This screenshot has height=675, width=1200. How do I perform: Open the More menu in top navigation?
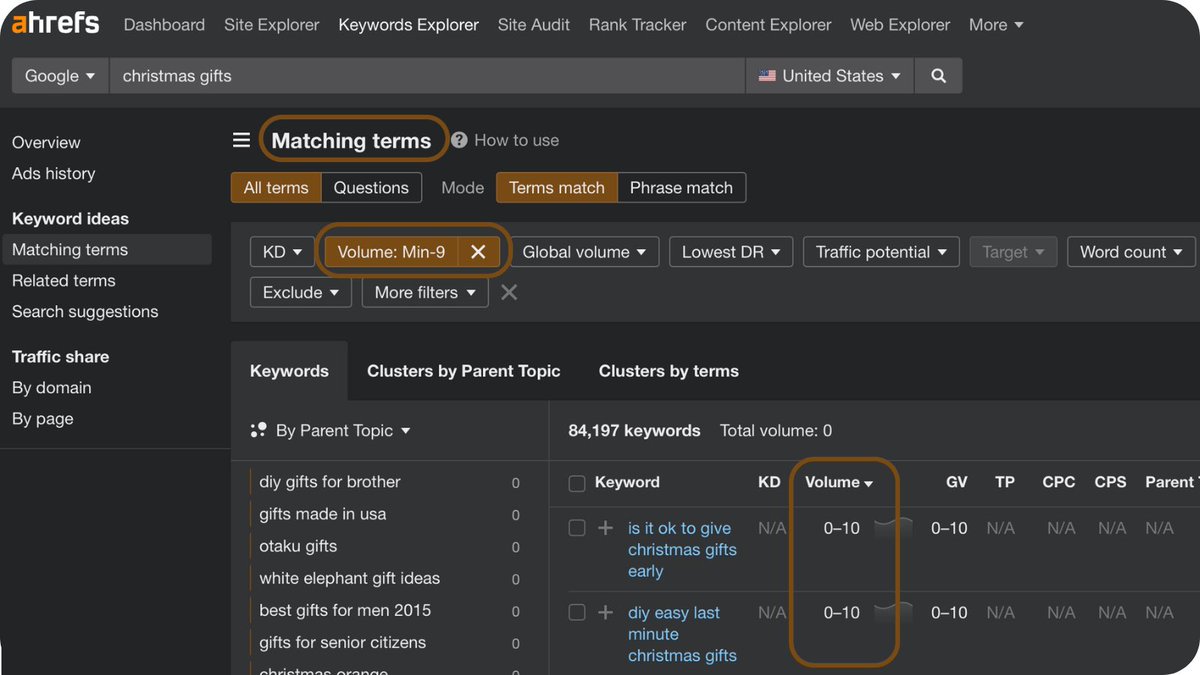tap(996, 25)
